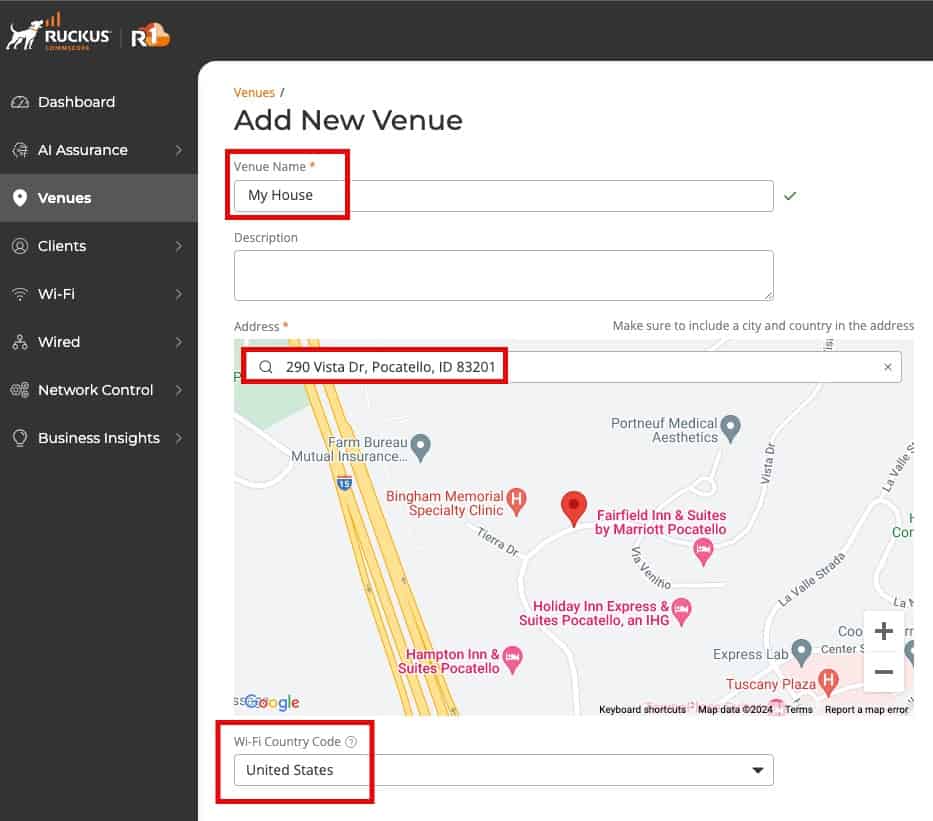Click the I-15 highway shield on map

(x=344, y=482)
